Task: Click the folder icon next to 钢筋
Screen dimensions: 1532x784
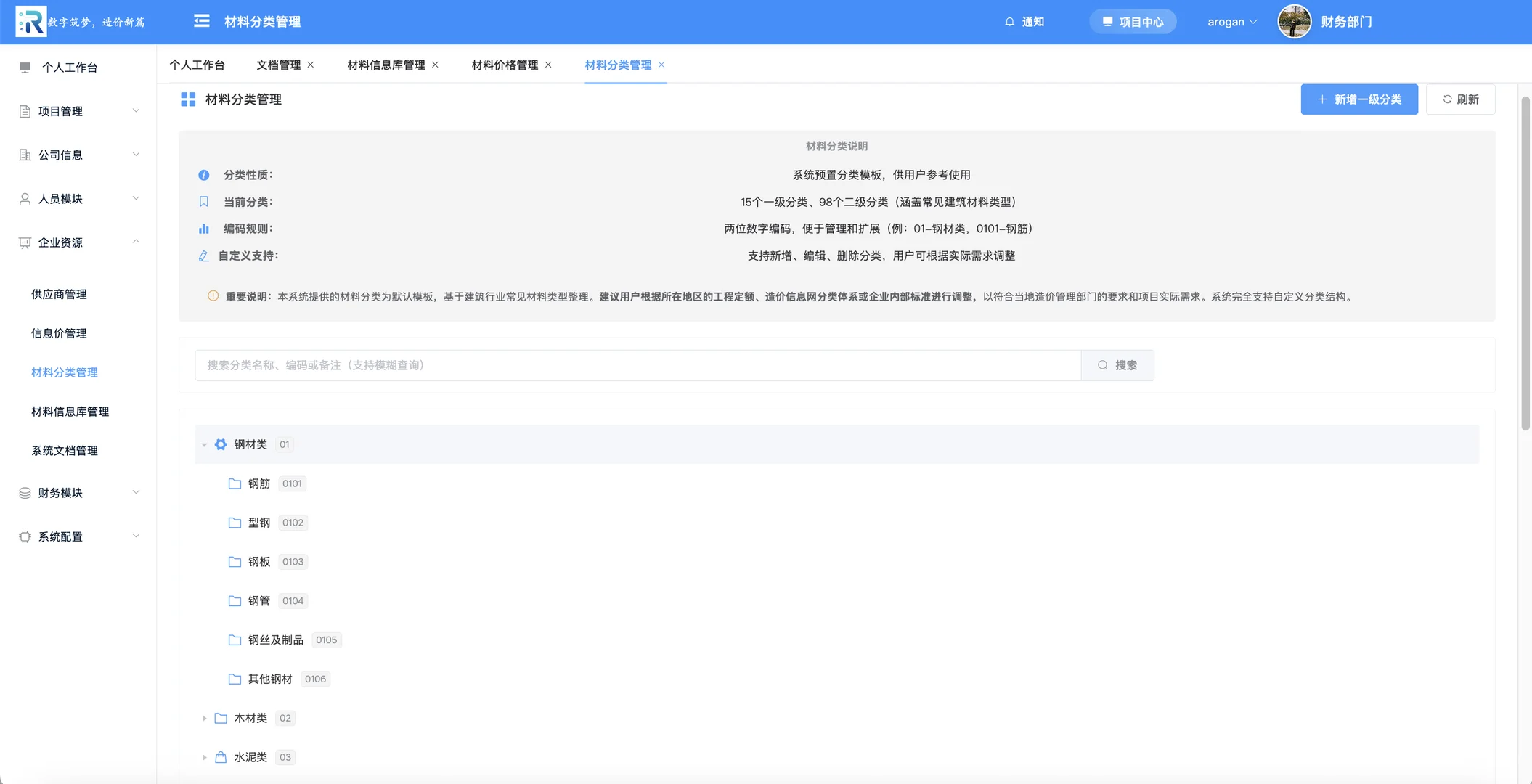Action: coord(234,483)
